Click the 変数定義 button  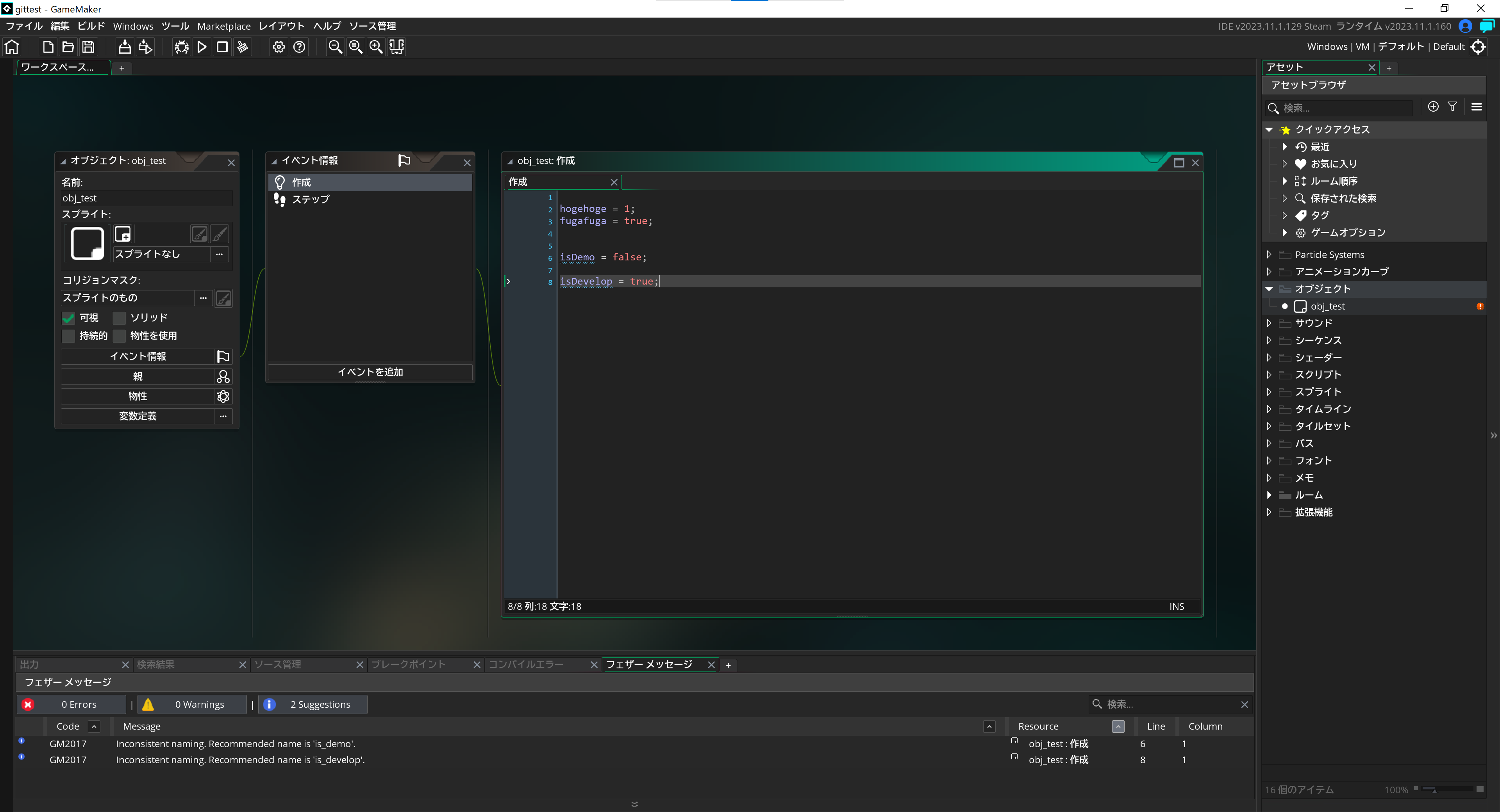click(138, 416)
